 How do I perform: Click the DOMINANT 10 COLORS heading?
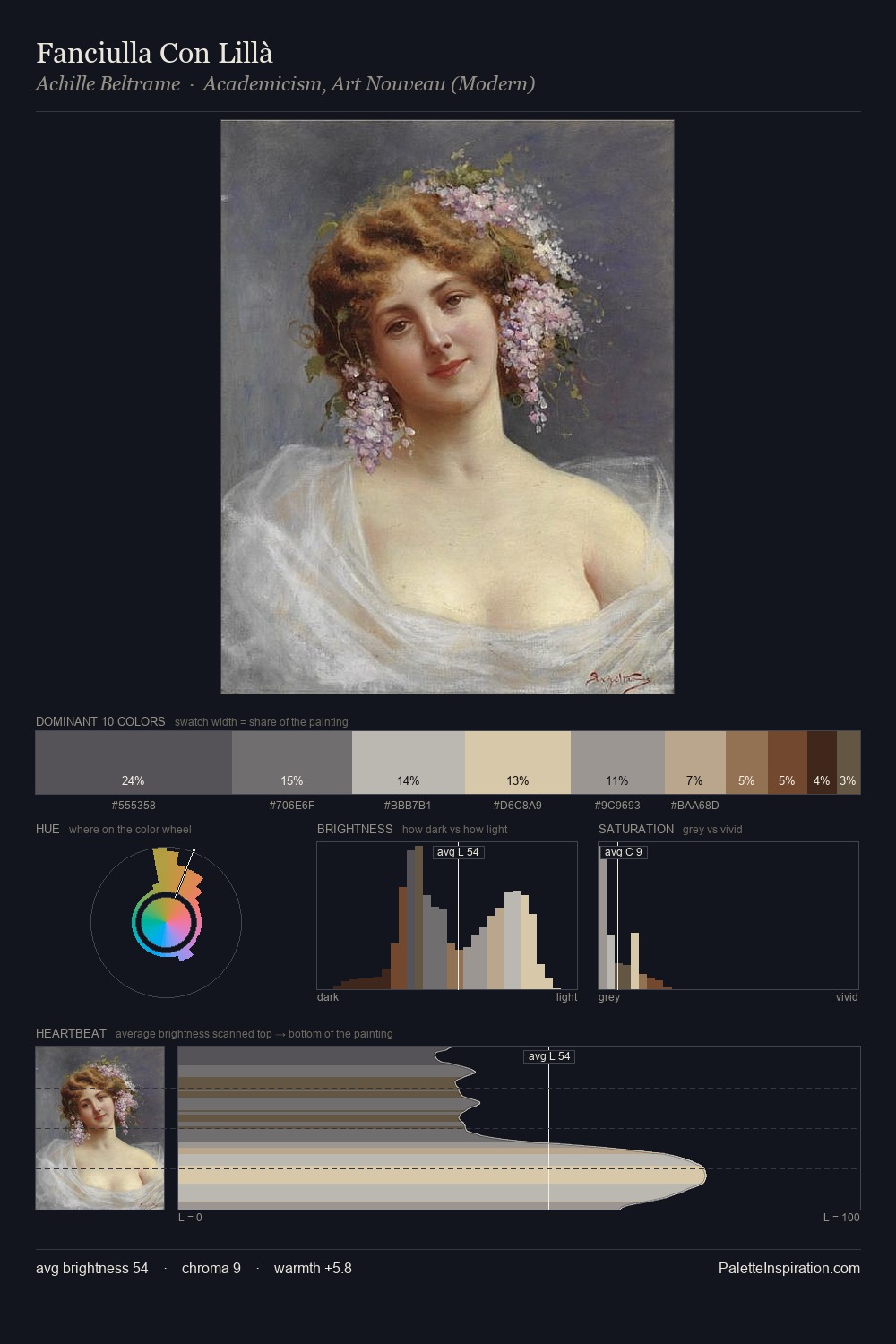pos(100,721)
